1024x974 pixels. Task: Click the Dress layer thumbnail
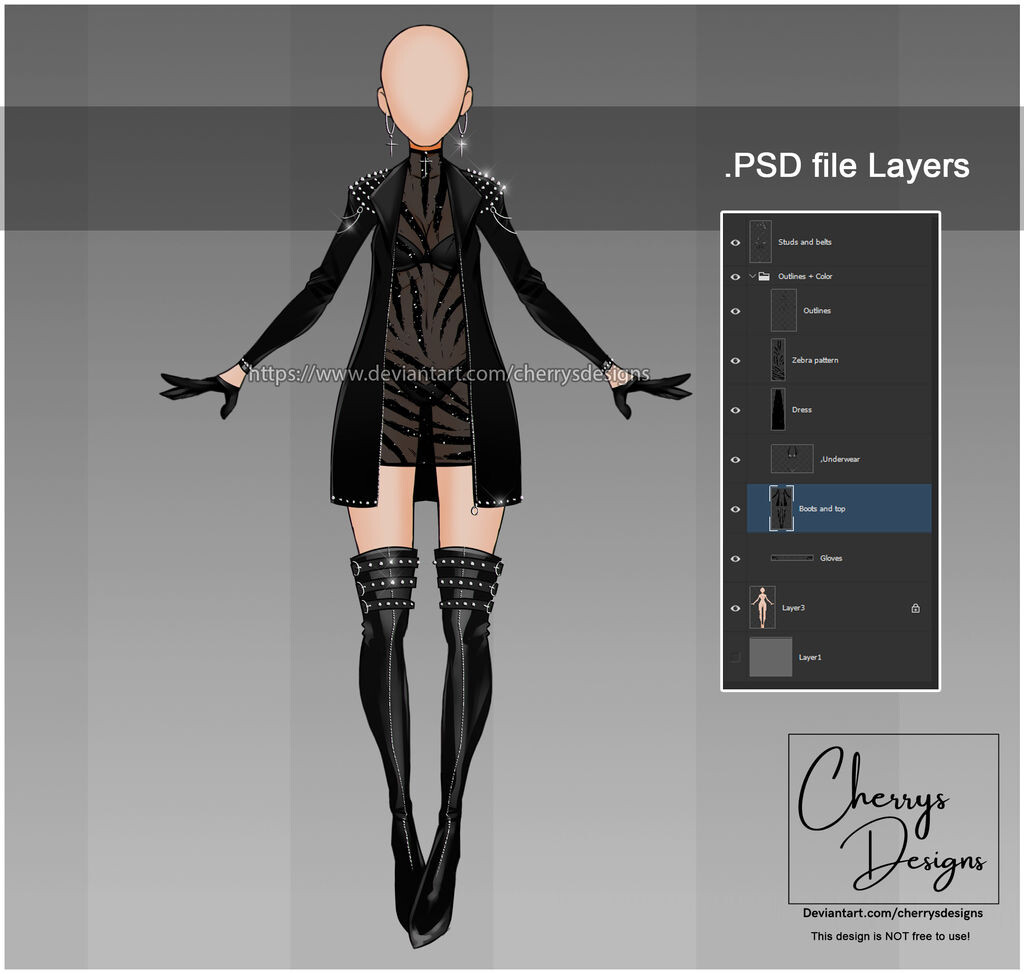[x=778, y=409]
